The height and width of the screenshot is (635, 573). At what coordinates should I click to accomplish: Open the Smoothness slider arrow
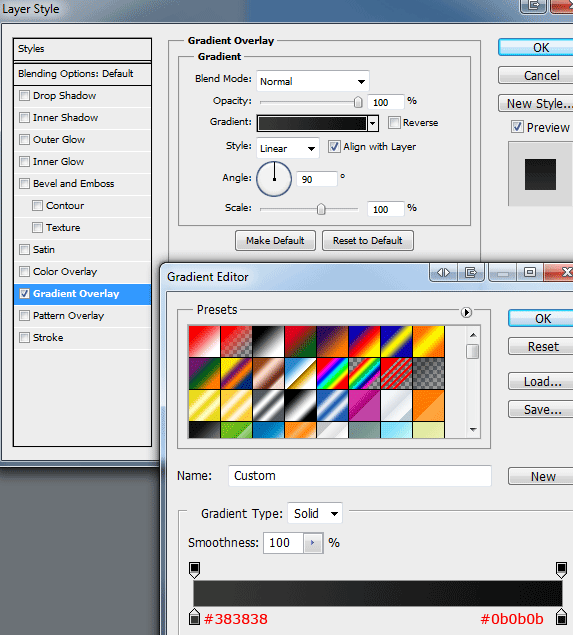tap(313, 543)
